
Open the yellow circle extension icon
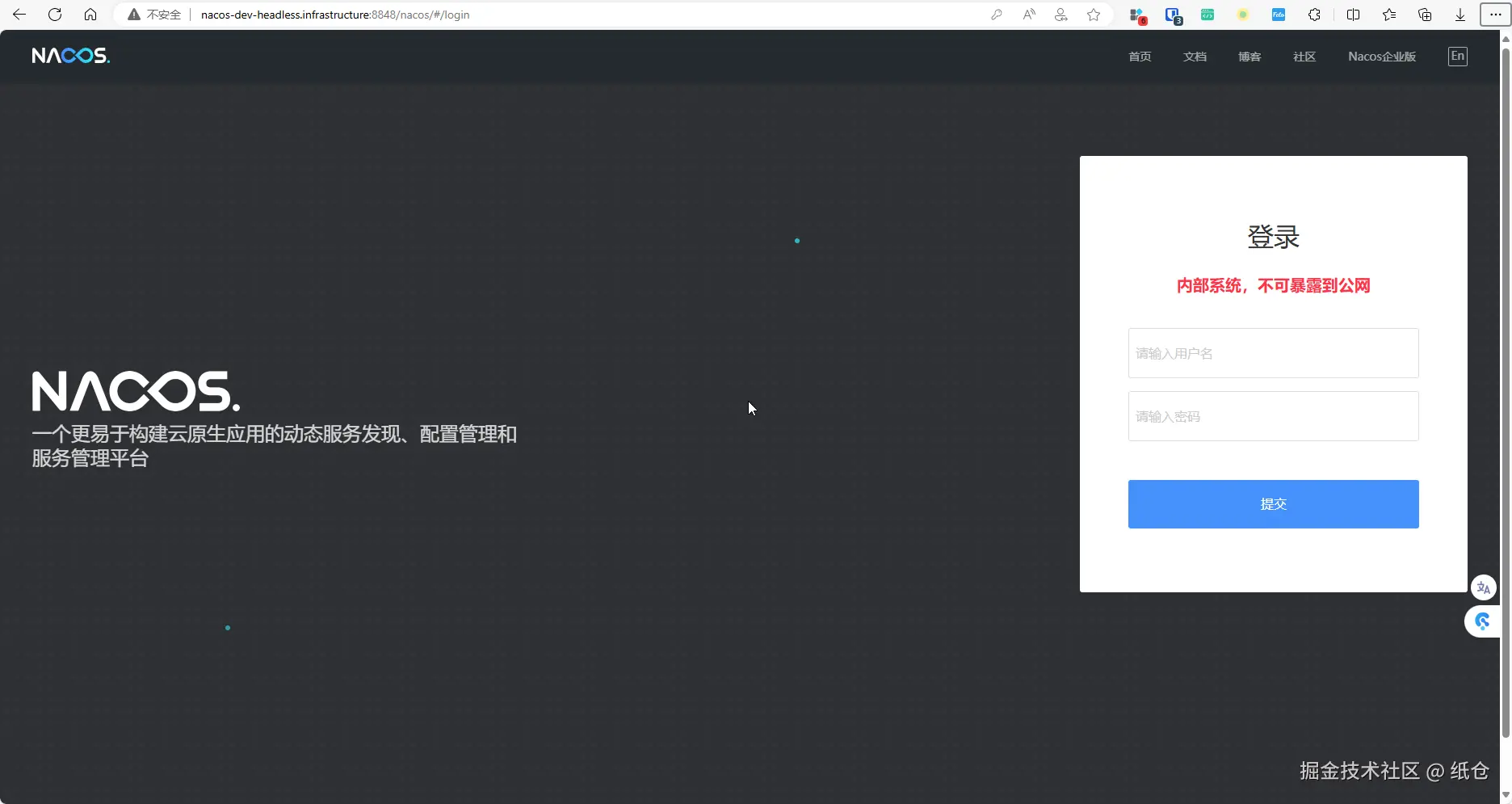click(1243, 15)
